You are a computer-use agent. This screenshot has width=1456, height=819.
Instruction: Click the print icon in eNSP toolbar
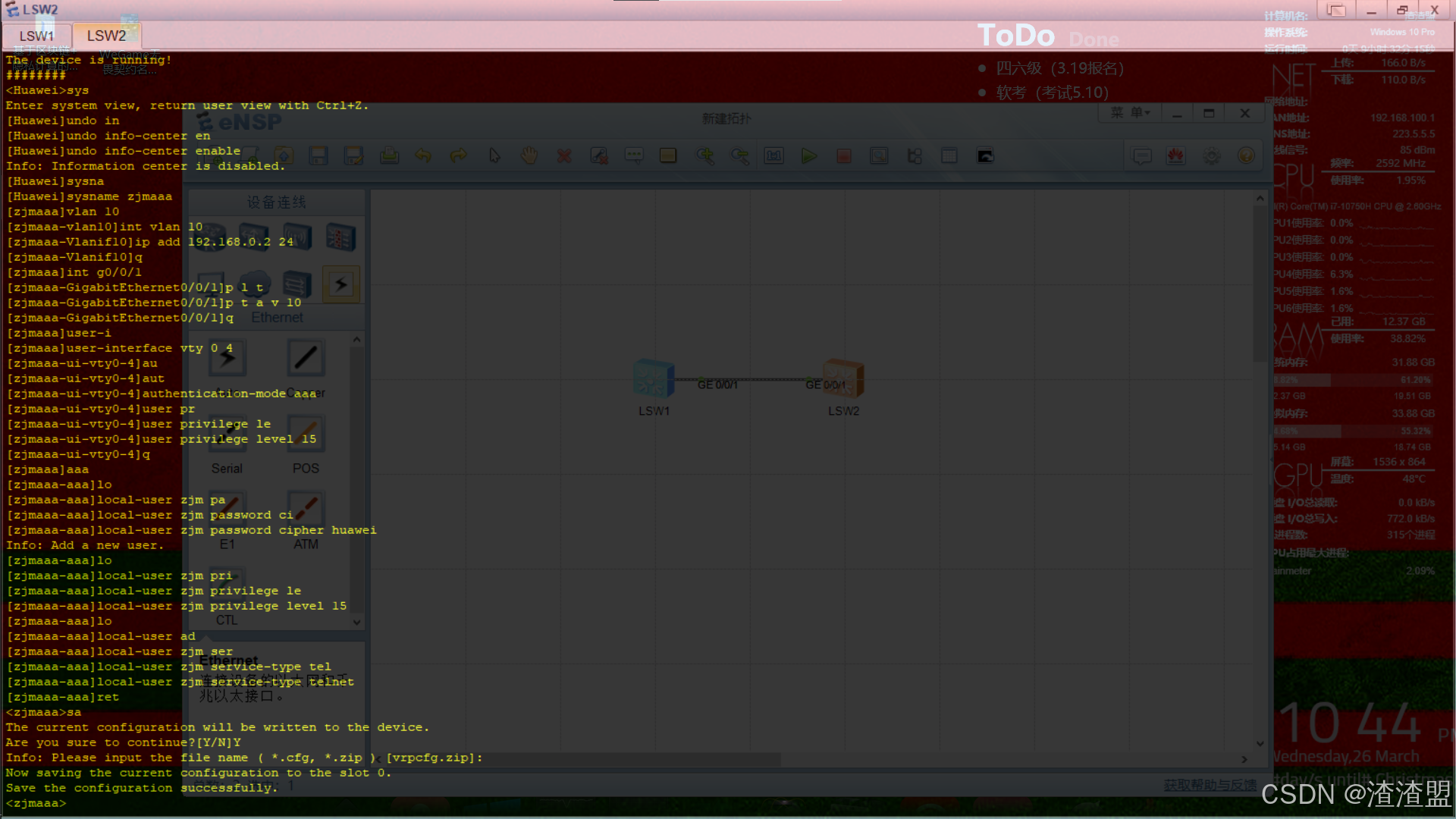(389, 156)
